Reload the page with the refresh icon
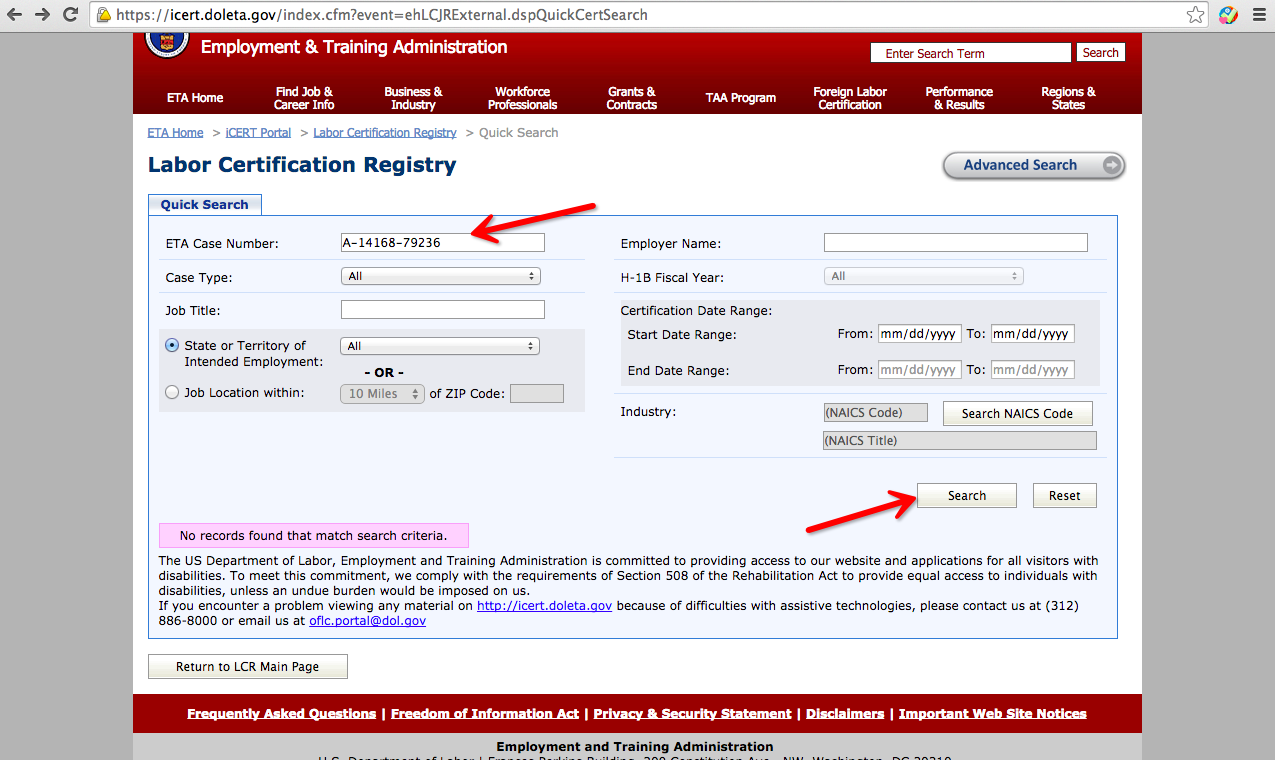 [x=70, y=15]
